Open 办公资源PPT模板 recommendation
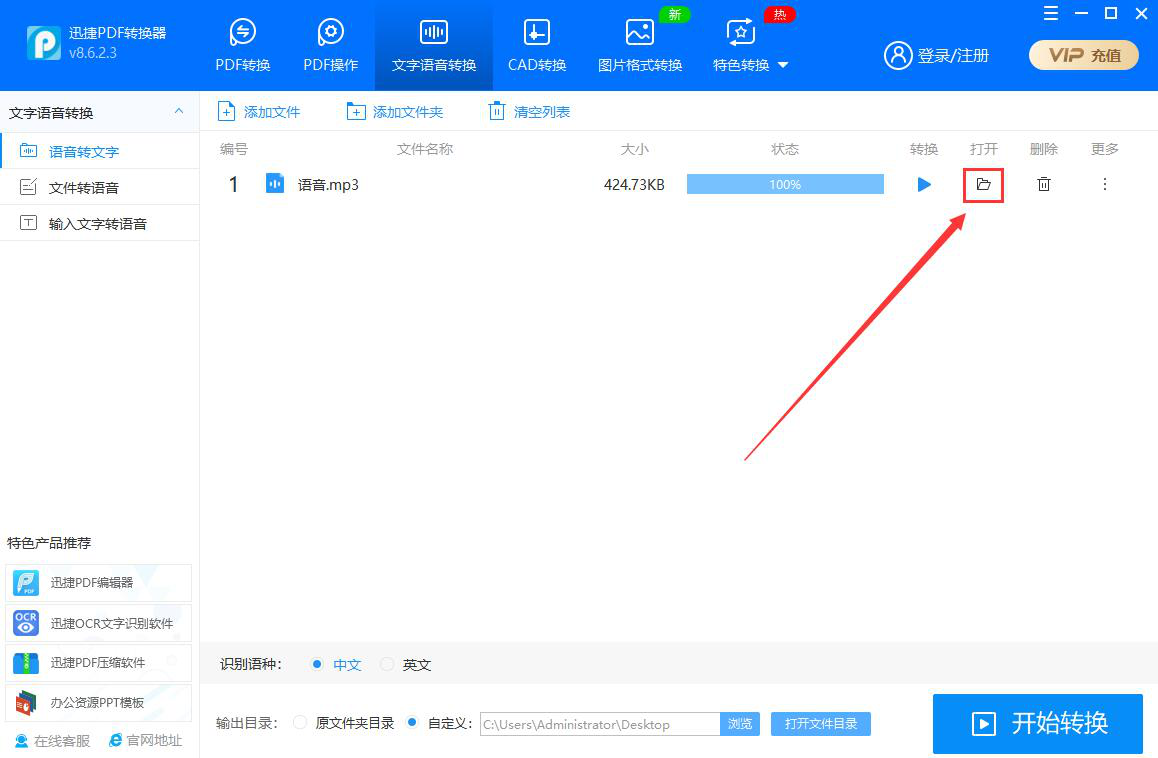 pos(98,703)
